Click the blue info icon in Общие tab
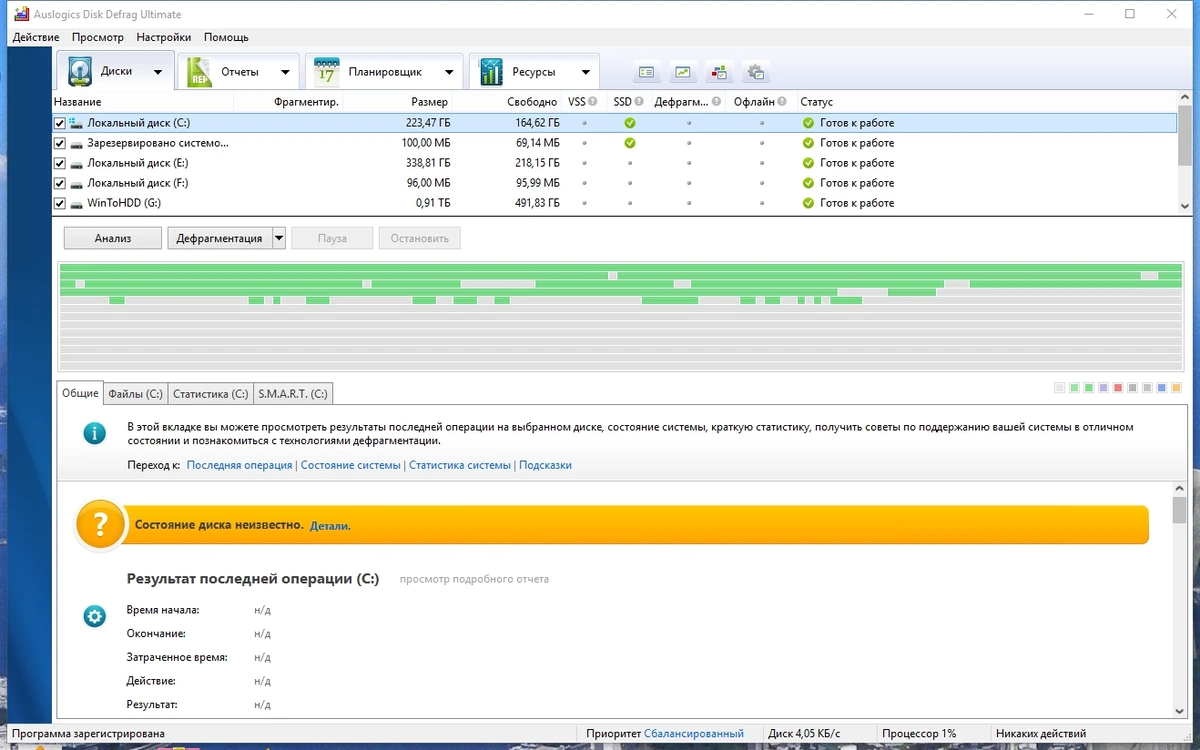This screenshot has height=750, width=1200. (94, 433)
